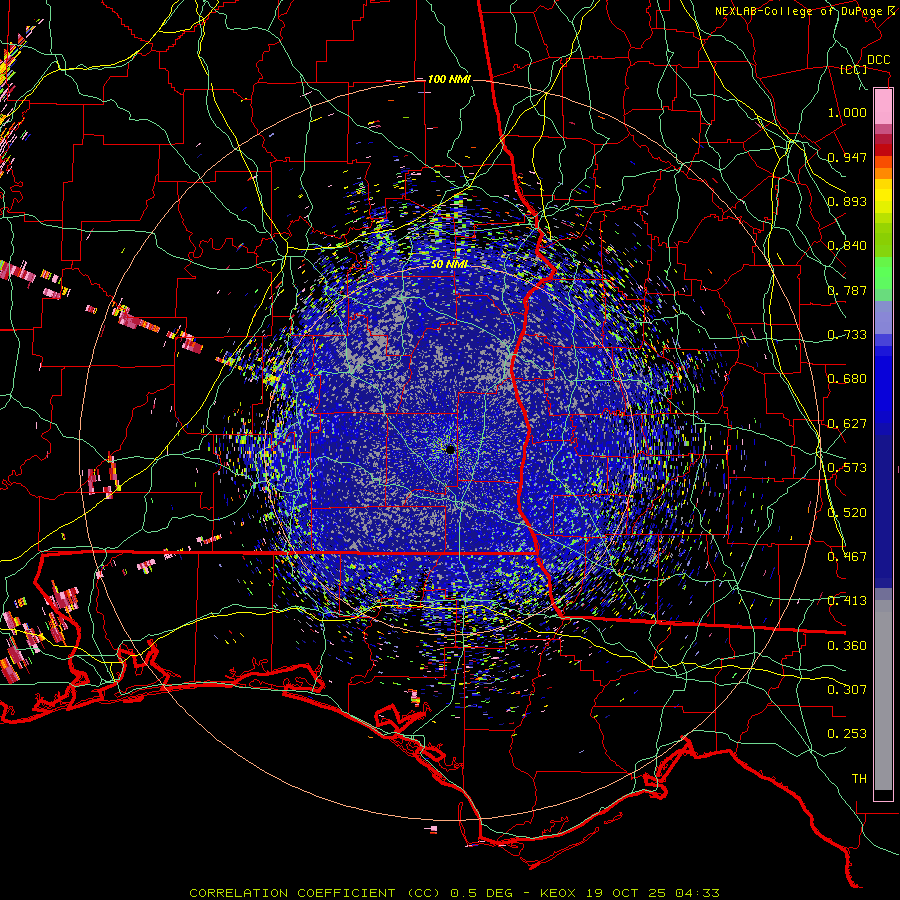The width and height of the screenshot is (900, 900).
Task: Click the 0.787 color scale value
Action: (847, 290)
